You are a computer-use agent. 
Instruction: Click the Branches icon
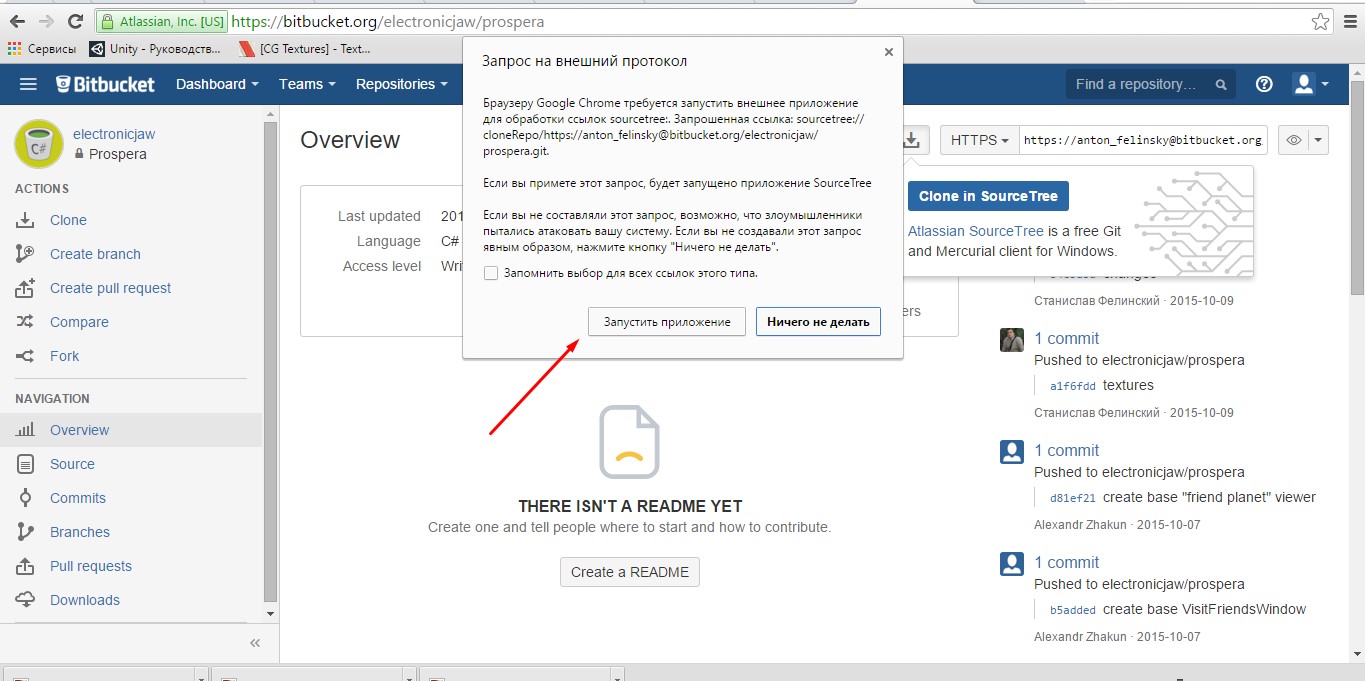click(x=26, y=532)
